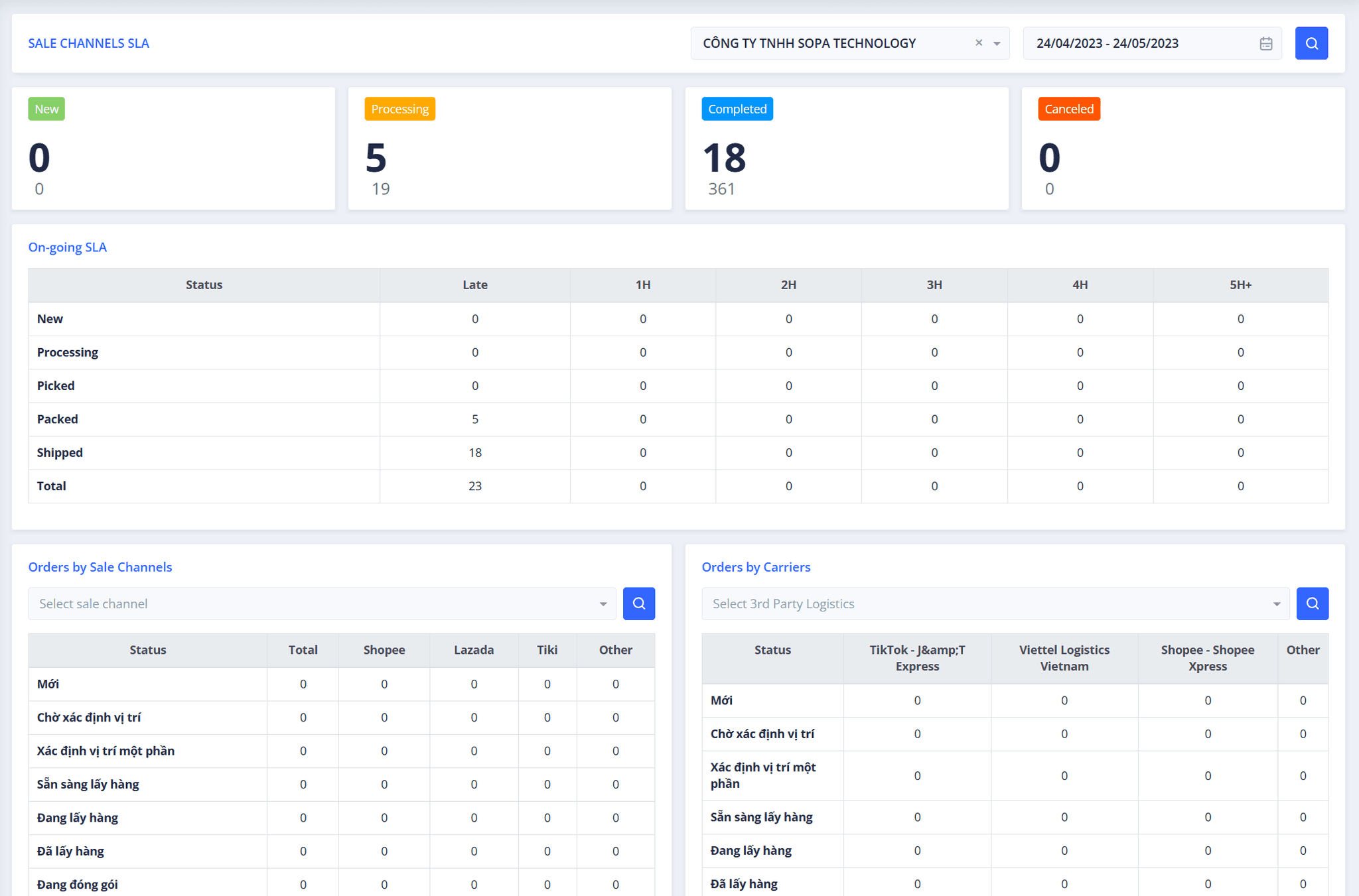Click the Packed row in On-going SLA table

tap(57, 418)
